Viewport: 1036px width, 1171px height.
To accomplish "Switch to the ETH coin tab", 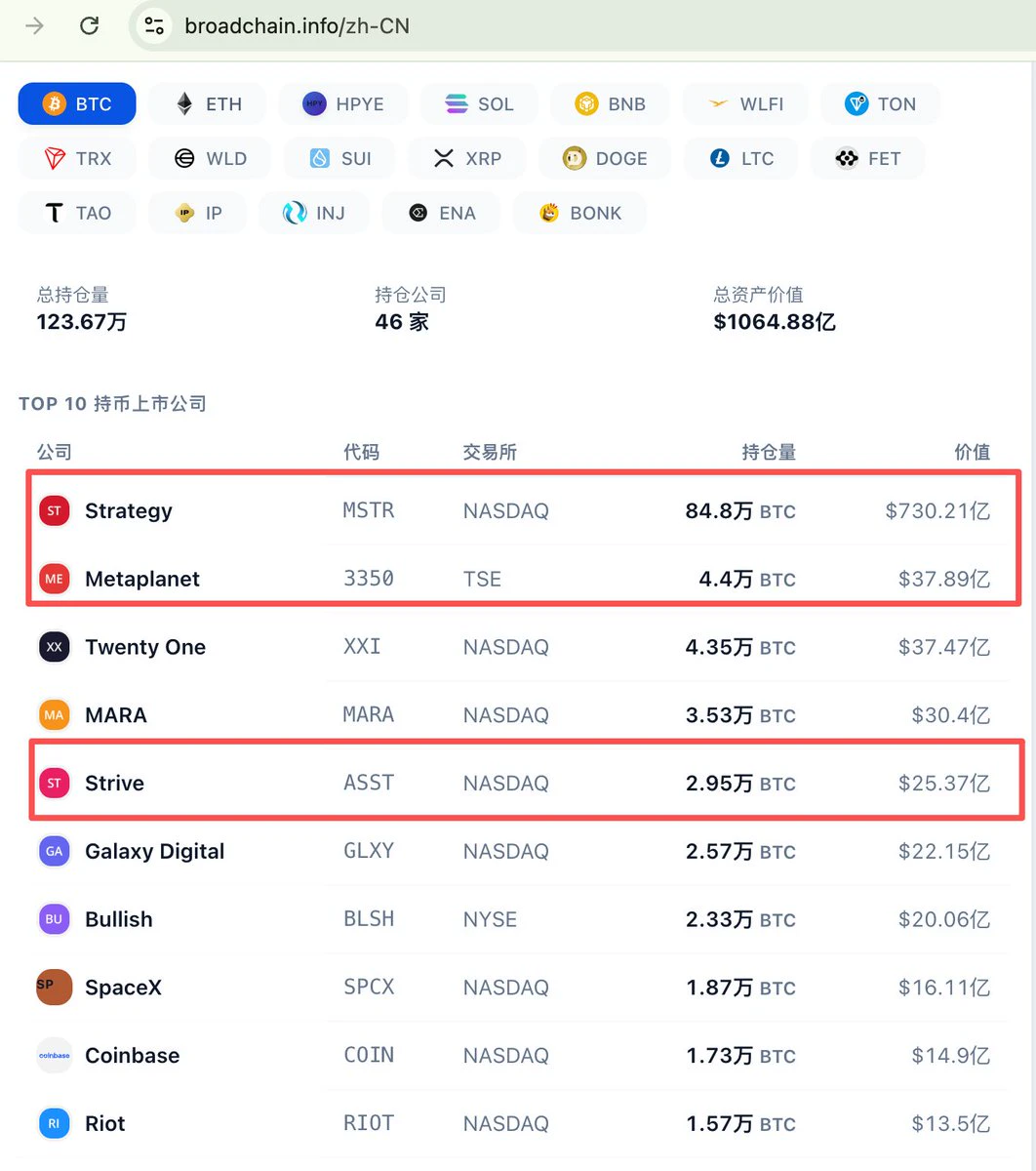I will tap(208, 103).
